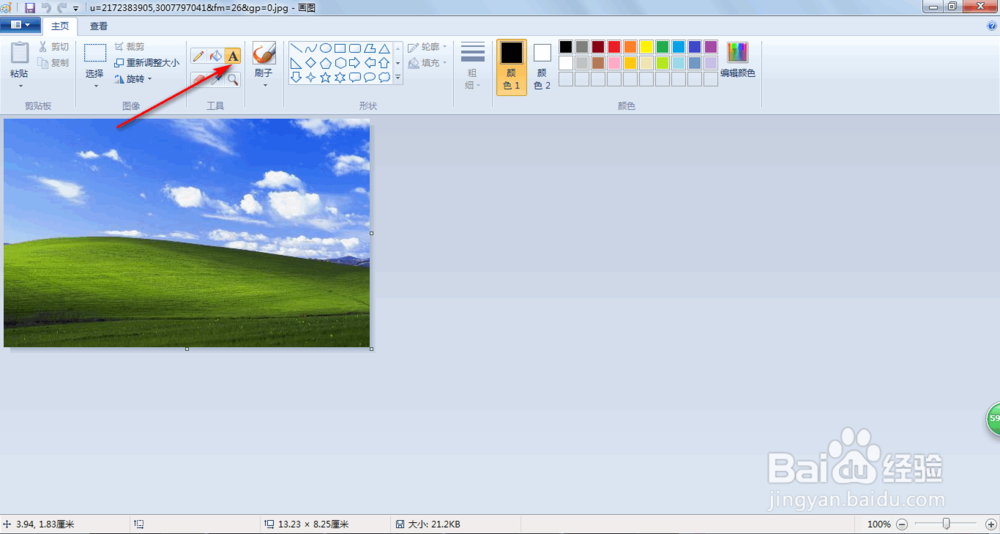Screen dimensions: 1000x534
Task: Choose the Rounded rectangular callout shape
Action: tap(355, 77)
